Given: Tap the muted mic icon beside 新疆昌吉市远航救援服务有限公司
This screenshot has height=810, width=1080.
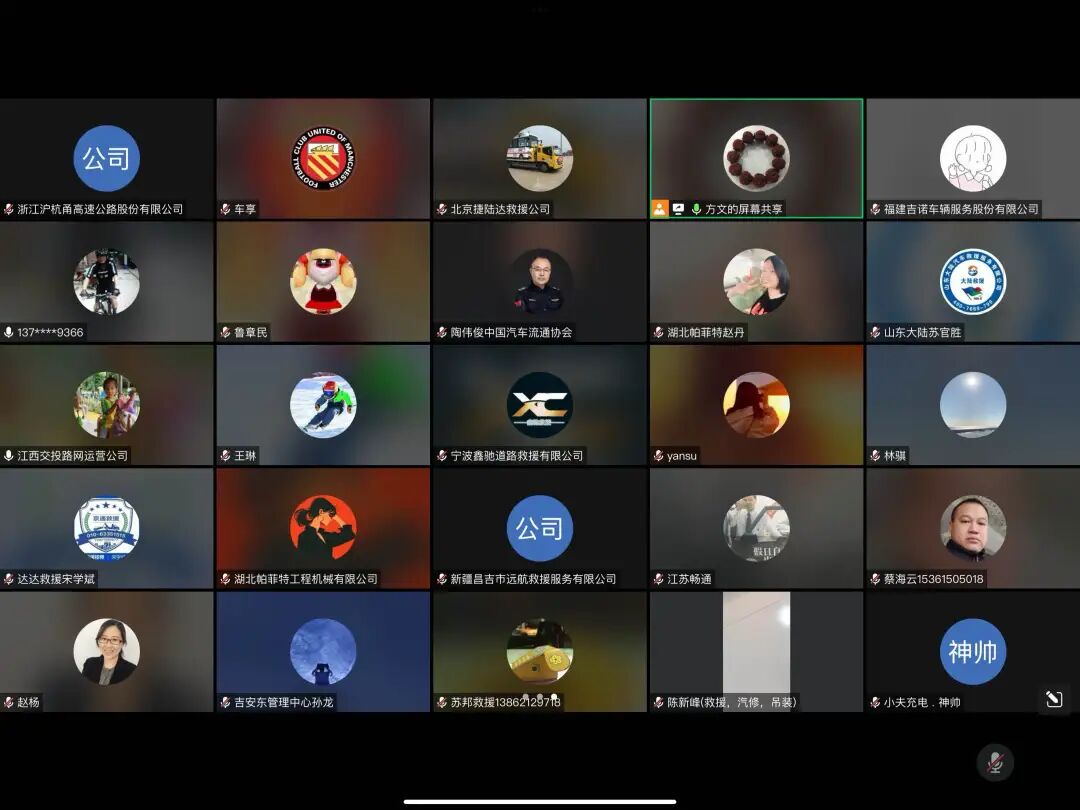Looking at the screenshot, I should pos(442,579).
